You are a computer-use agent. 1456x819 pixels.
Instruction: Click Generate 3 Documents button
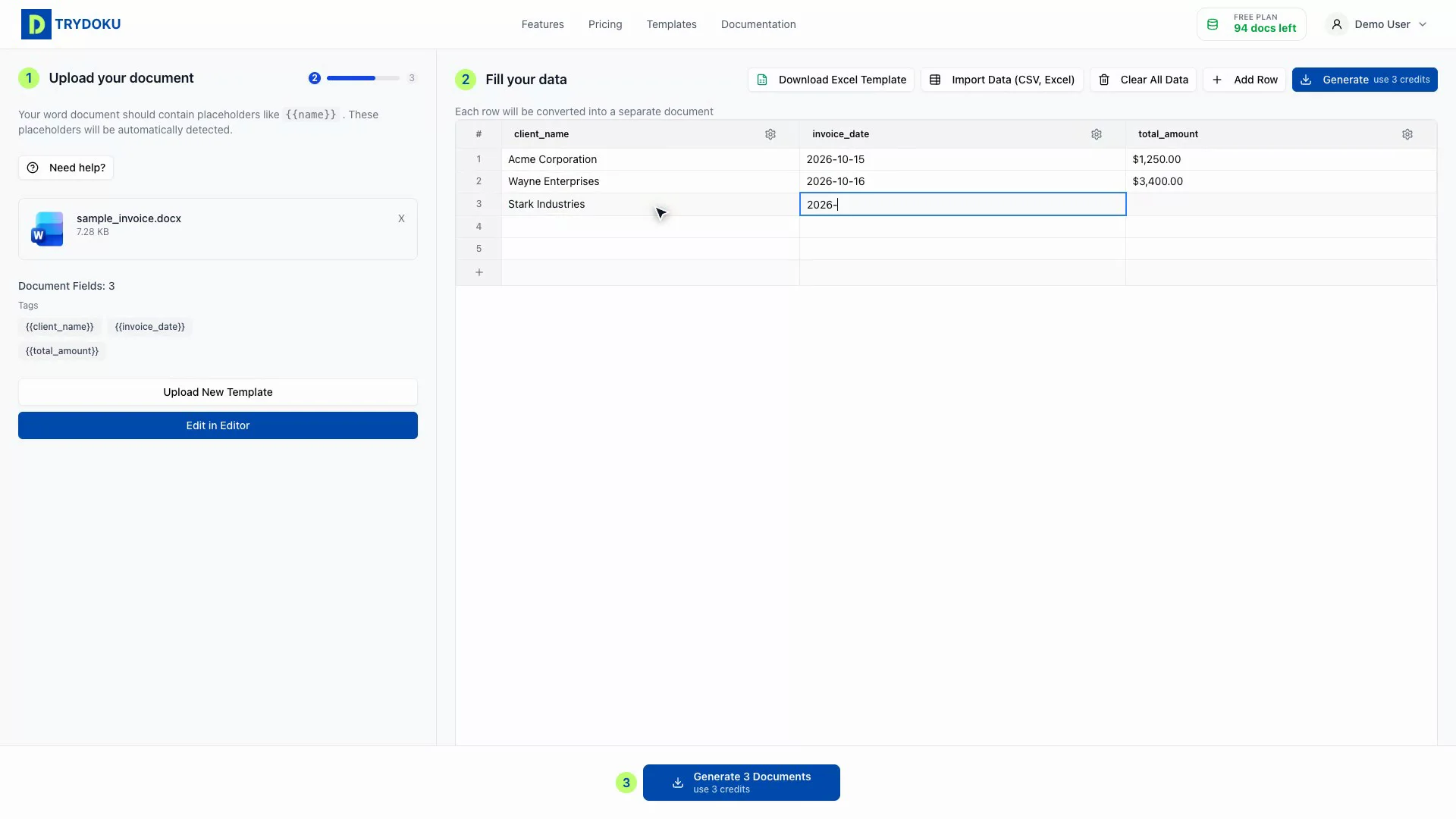[741, 783]
